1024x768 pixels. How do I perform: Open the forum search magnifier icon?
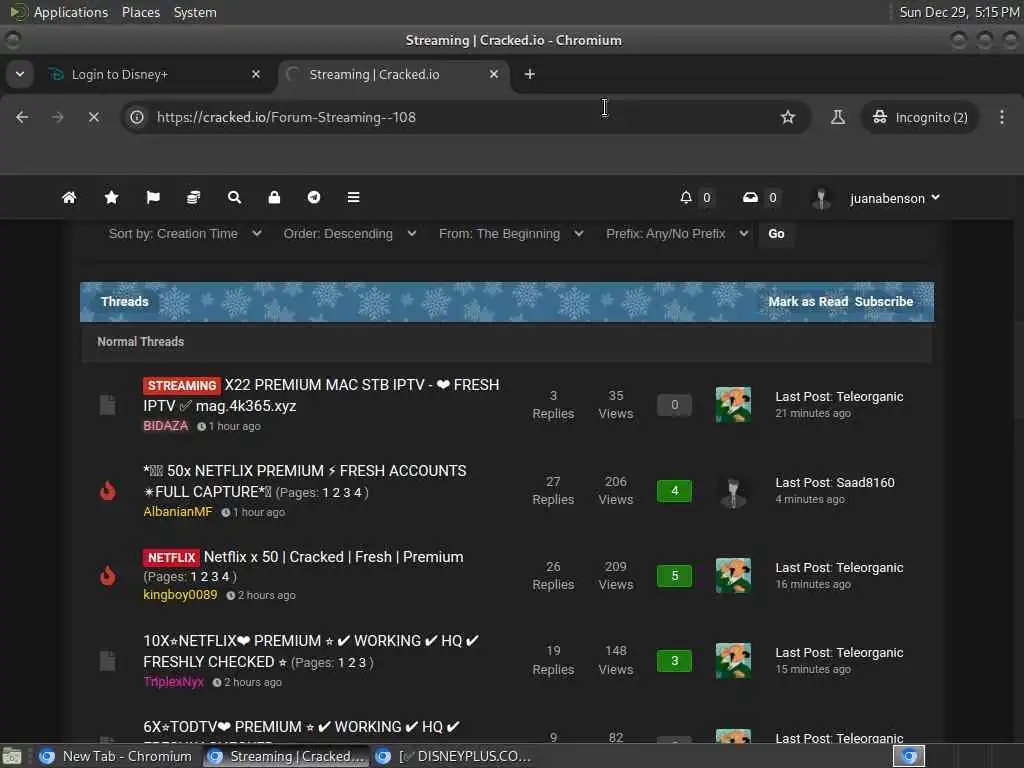click(234, 197)
